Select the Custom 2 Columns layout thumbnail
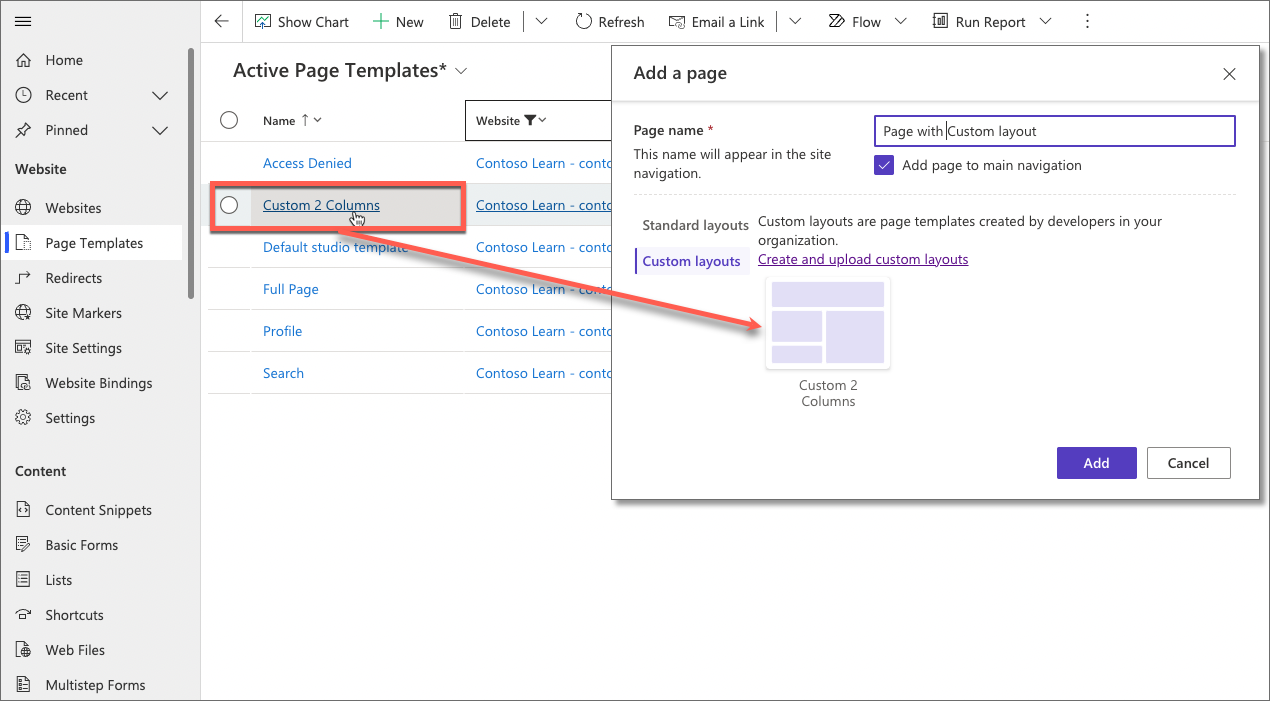This screenshot has height=701, width=1270. pos(827,322)
